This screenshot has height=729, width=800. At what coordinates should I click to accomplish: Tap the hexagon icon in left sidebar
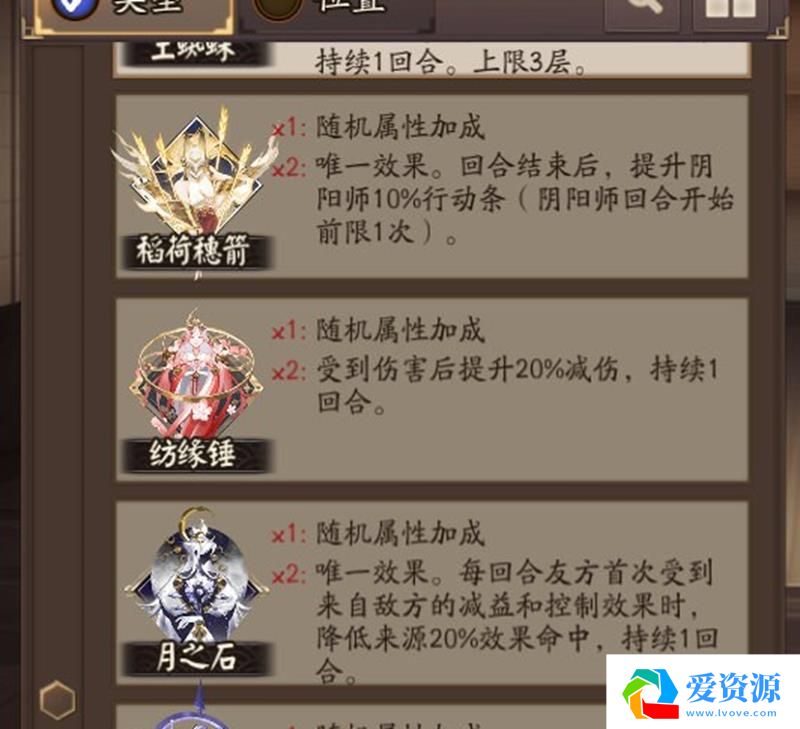coord(57,699)
